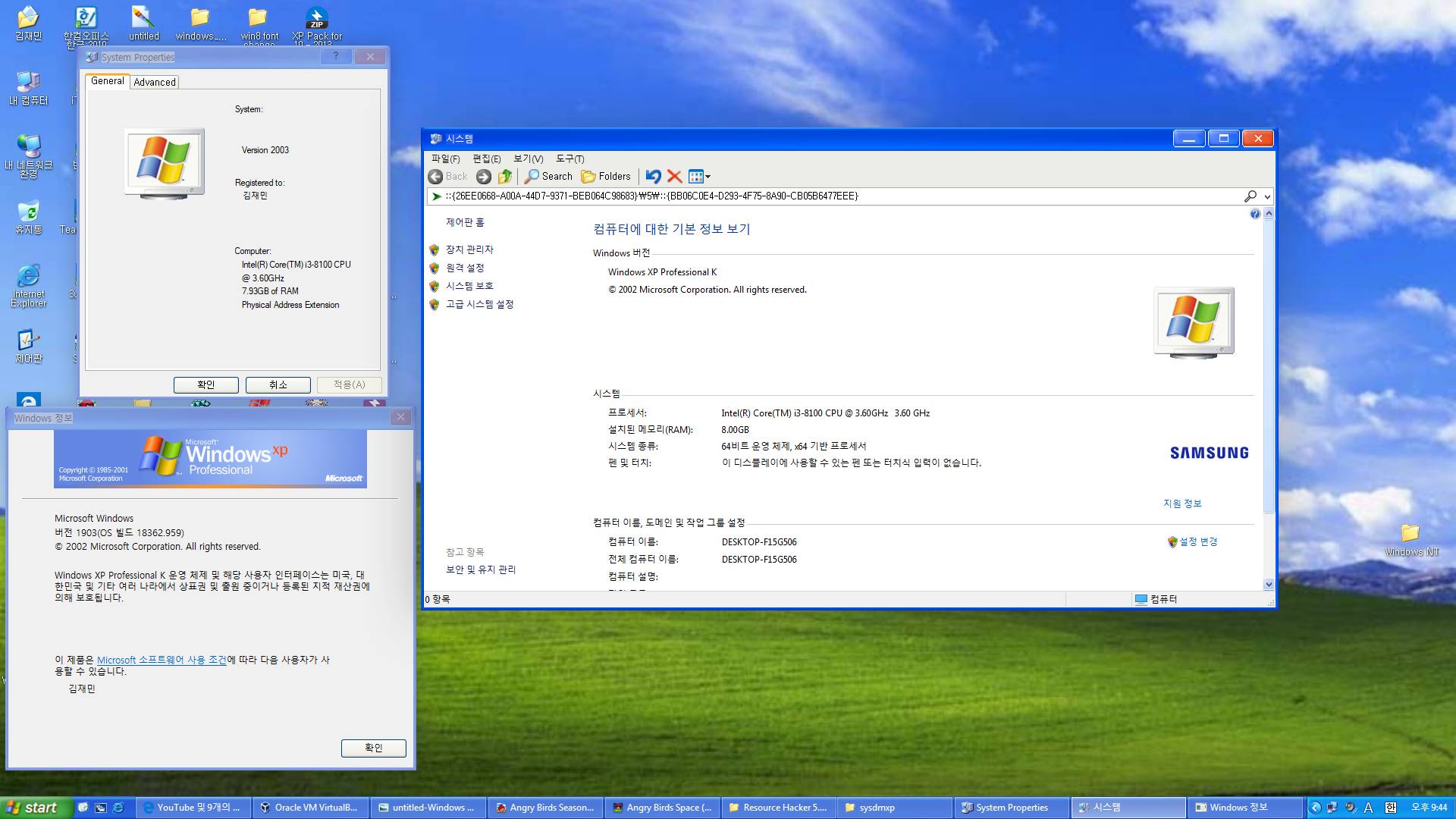Click the help question mark icon
The width and height of the screenshot is (1456, 819).
click(x=1254, y=214)
